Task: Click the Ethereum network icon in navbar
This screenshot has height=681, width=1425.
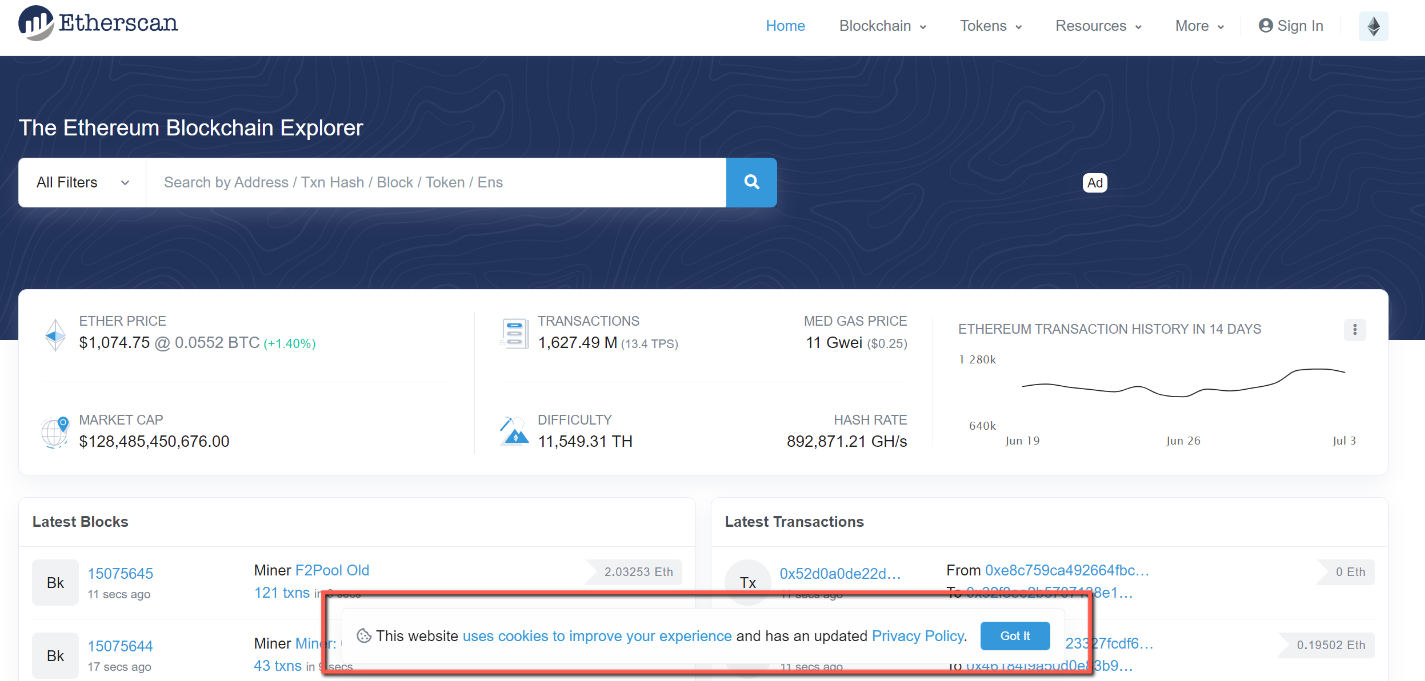Action: click(1373, 27)
